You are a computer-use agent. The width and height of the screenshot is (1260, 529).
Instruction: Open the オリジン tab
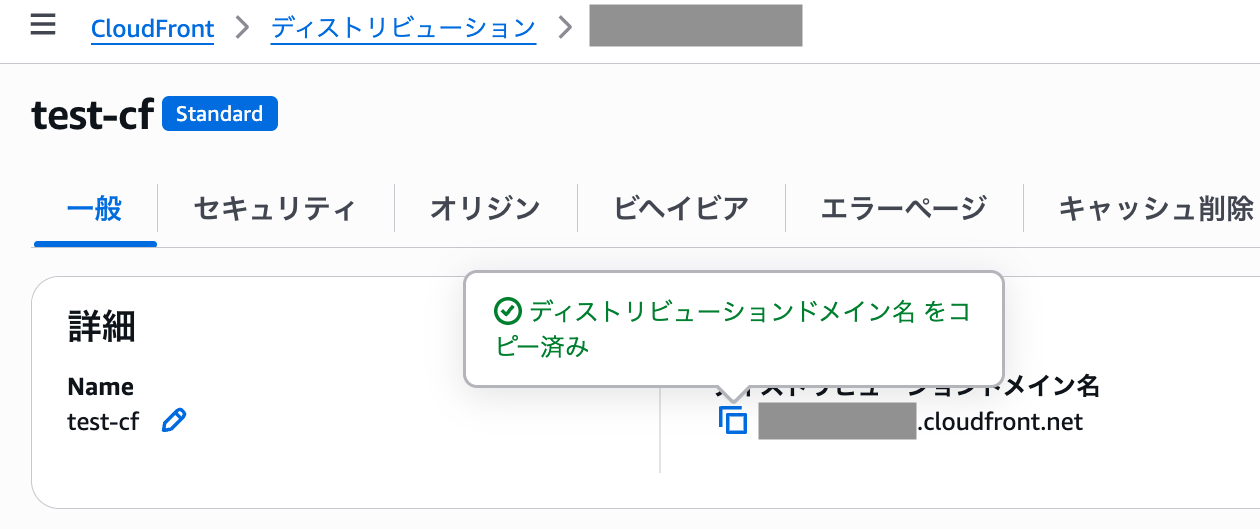[x=485, y=209]
